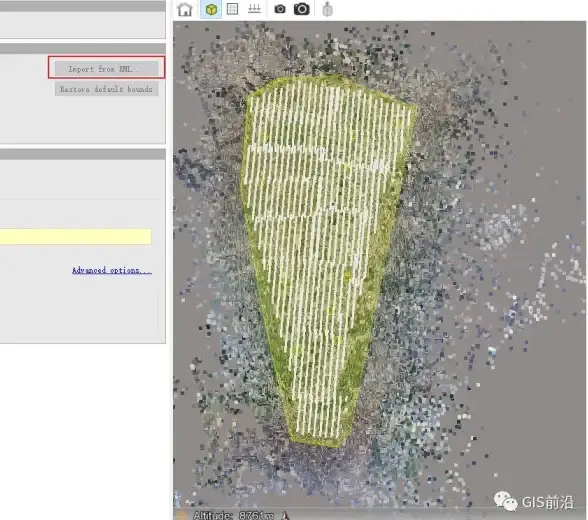Reset view with the Home icon
The image size is (588, 520).
point(184,9)
